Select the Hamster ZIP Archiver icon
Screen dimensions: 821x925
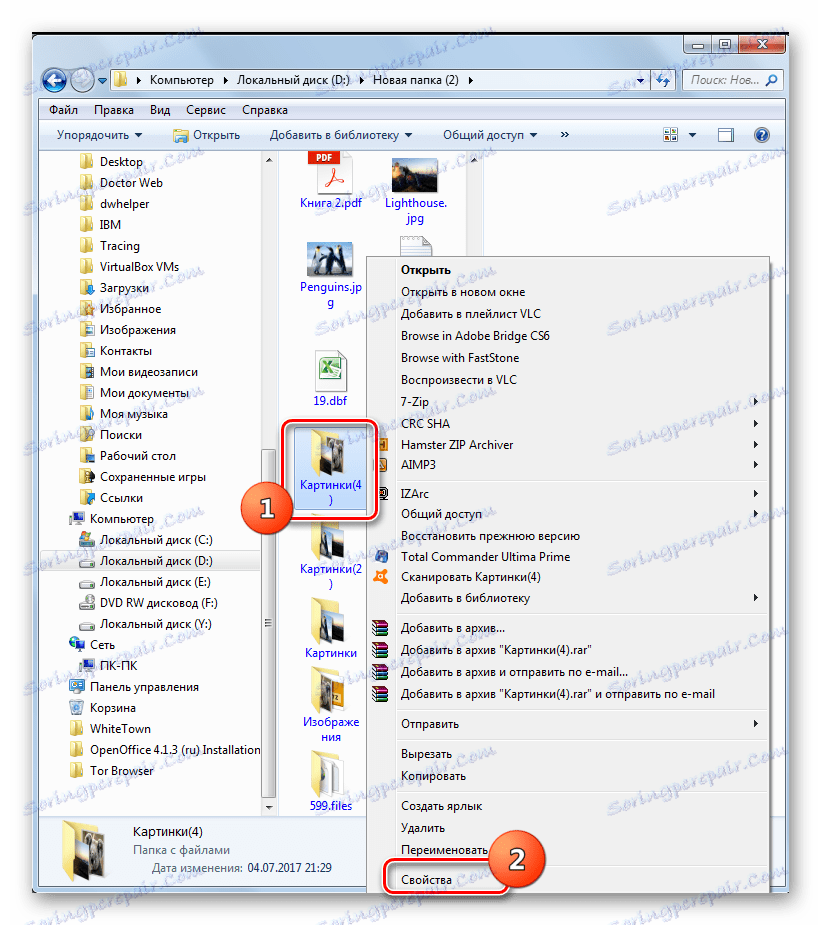point(383,444)
